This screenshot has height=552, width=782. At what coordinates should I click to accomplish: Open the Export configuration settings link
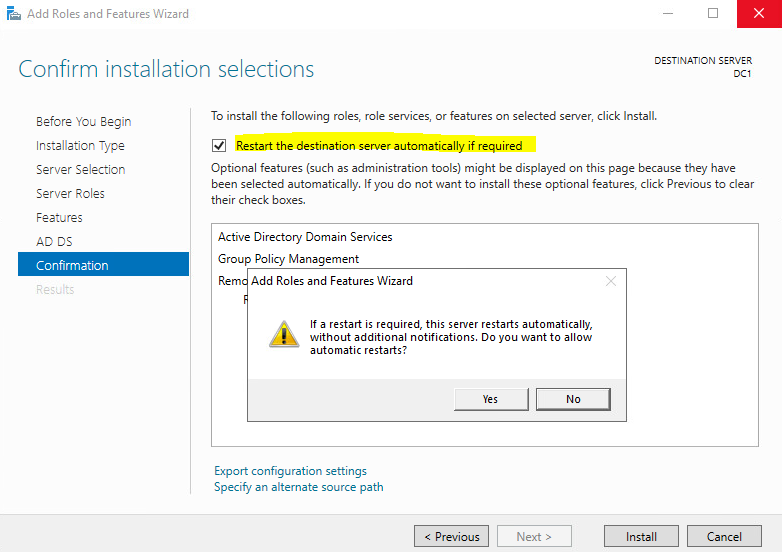pyautogui.click(x=290, y=471)
